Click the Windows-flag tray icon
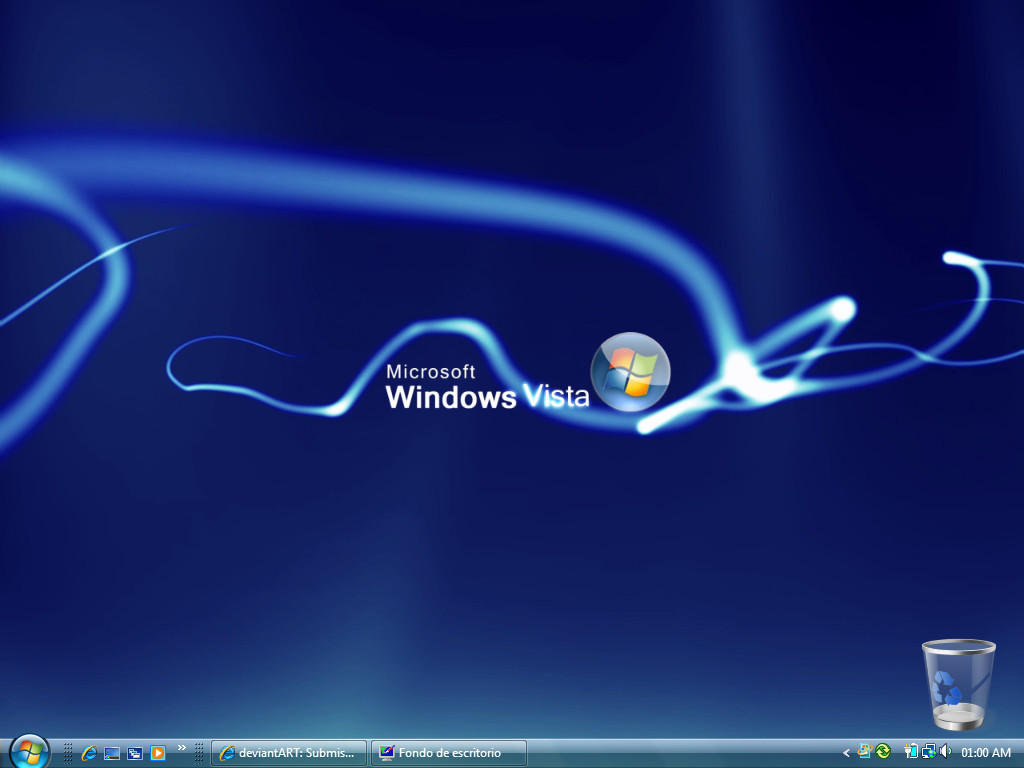The height and width of the screenshot is (768, 1024). click(865, 752)
